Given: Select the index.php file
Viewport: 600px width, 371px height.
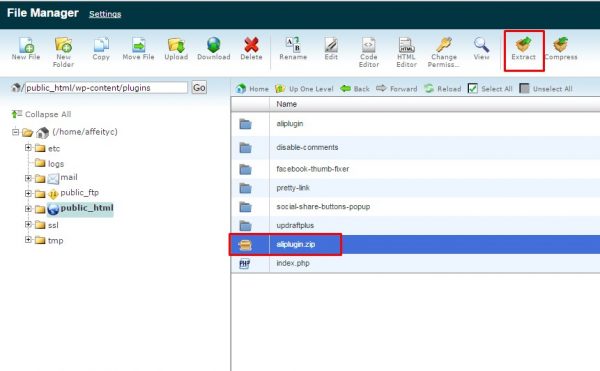Looking at the screenshot, I should (416, 263).
